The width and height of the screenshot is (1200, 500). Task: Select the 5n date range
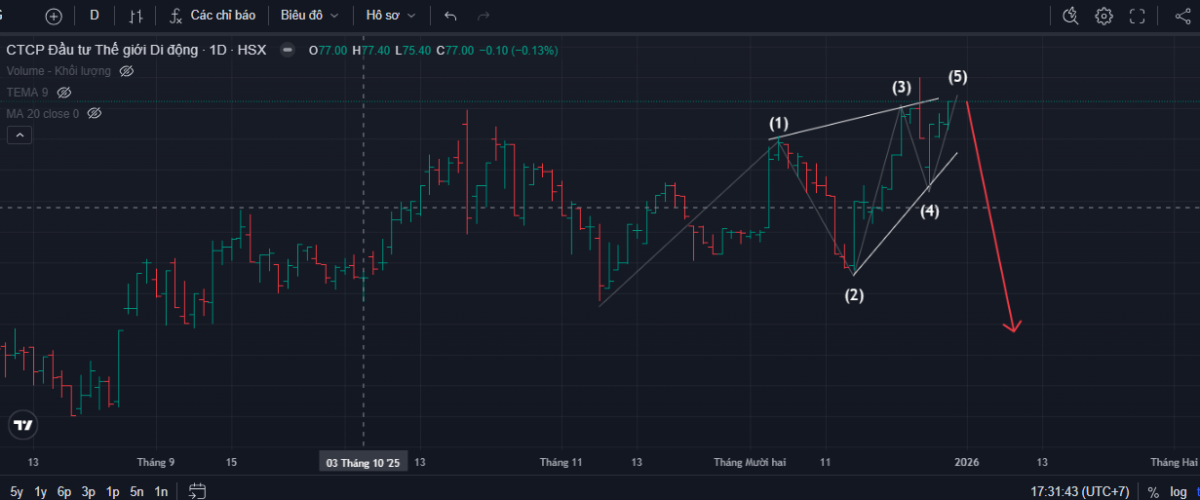coord(137,491)
